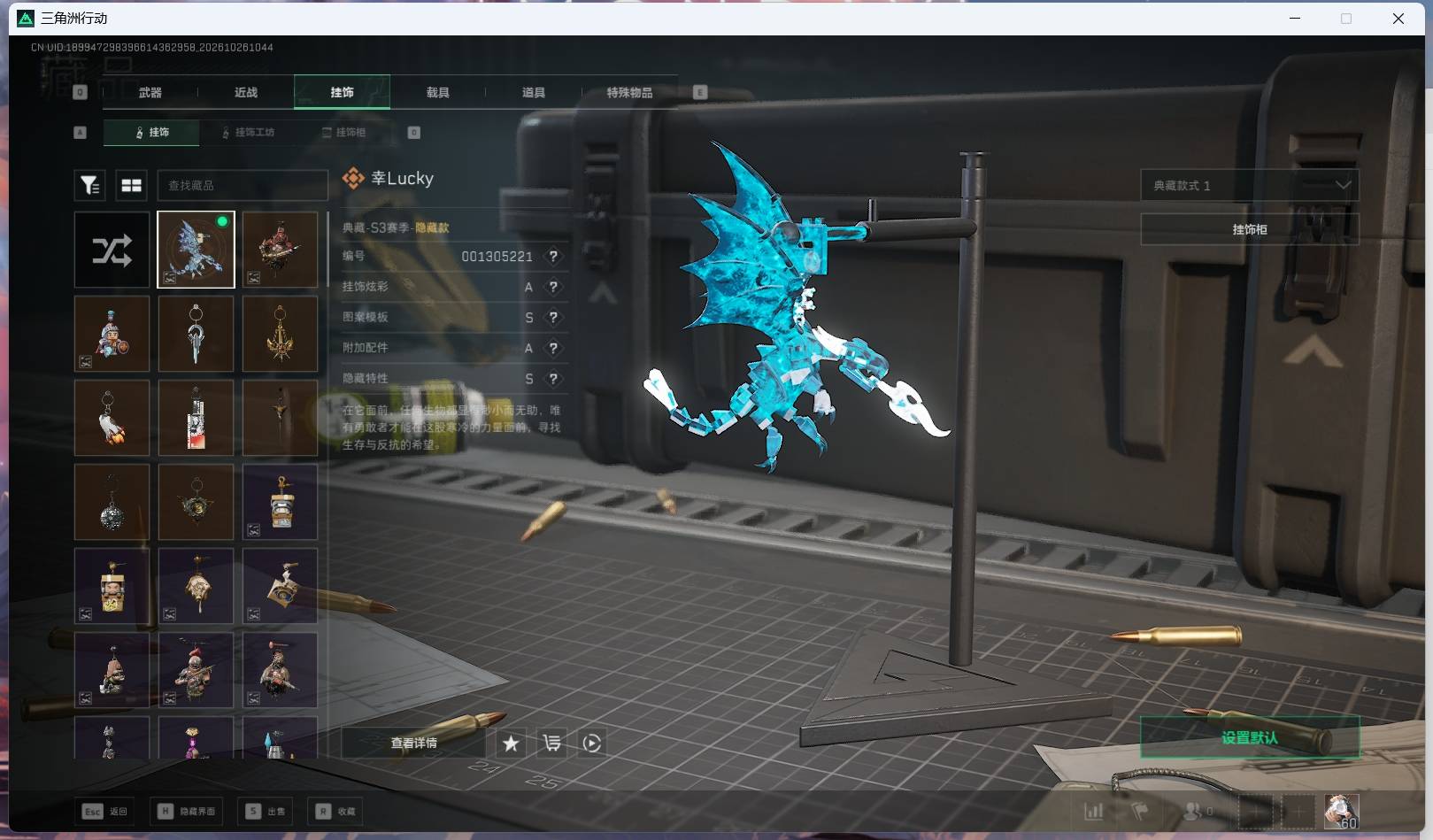Click the Q previous-category key hint
This screenshot has width=1433, height=840.
tap(81, 92)
